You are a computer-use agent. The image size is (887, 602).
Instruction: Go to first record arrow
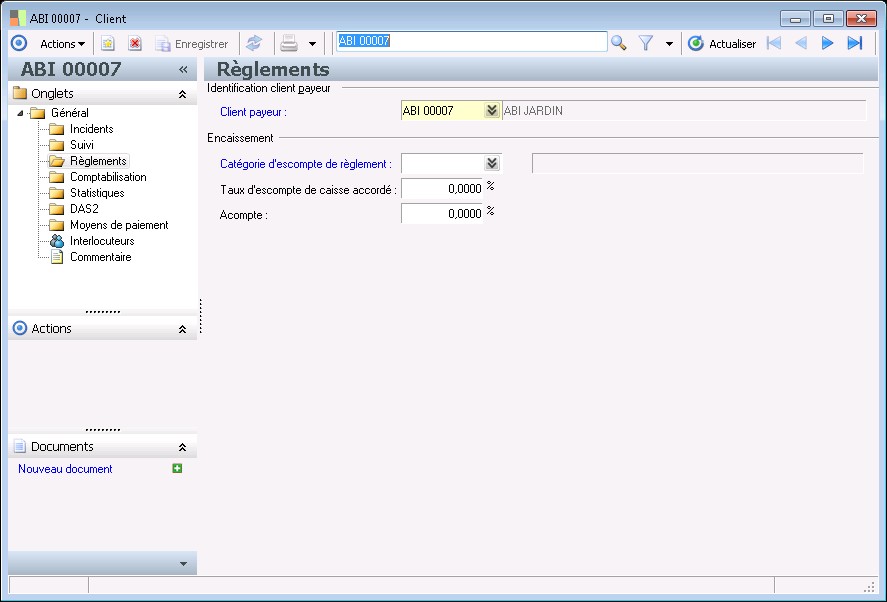774,43
